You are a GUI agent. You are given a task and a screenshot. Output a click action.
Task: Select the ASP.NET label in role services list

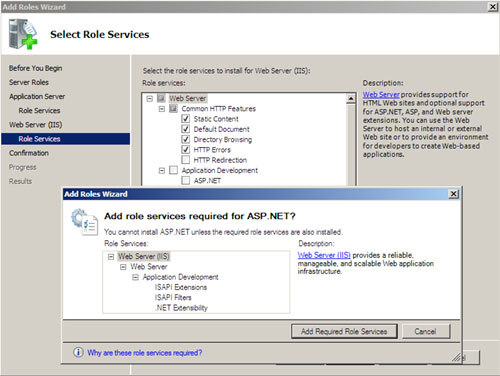click(207, 181)
